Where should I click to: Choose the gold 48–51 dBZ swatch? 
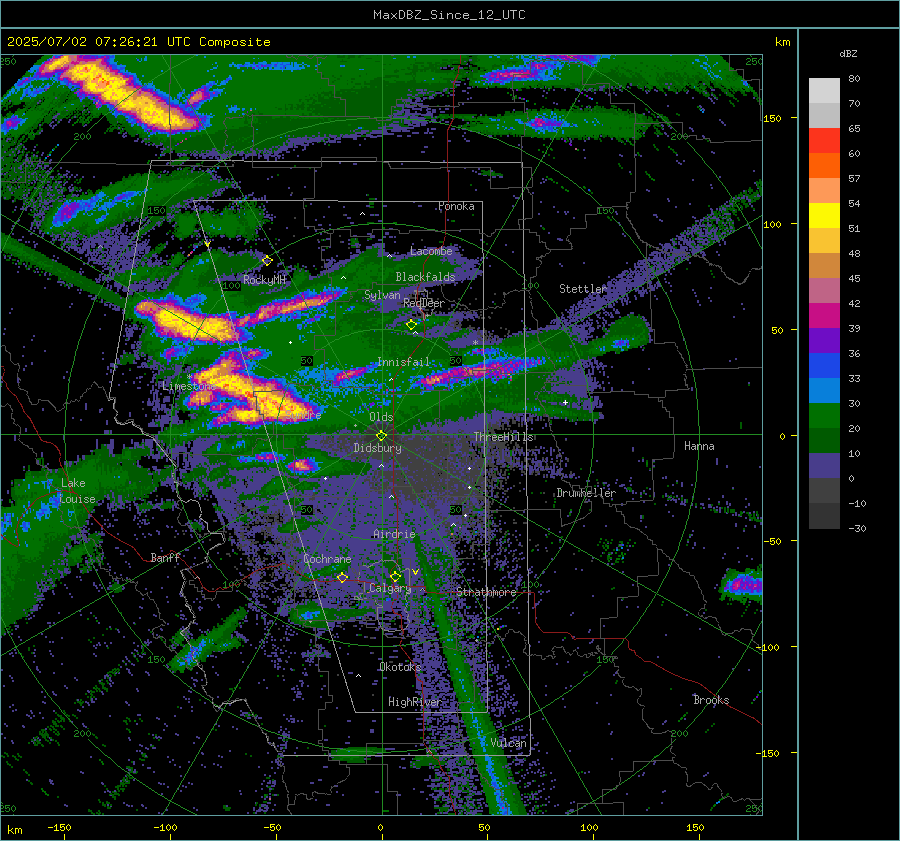[824, 241]
